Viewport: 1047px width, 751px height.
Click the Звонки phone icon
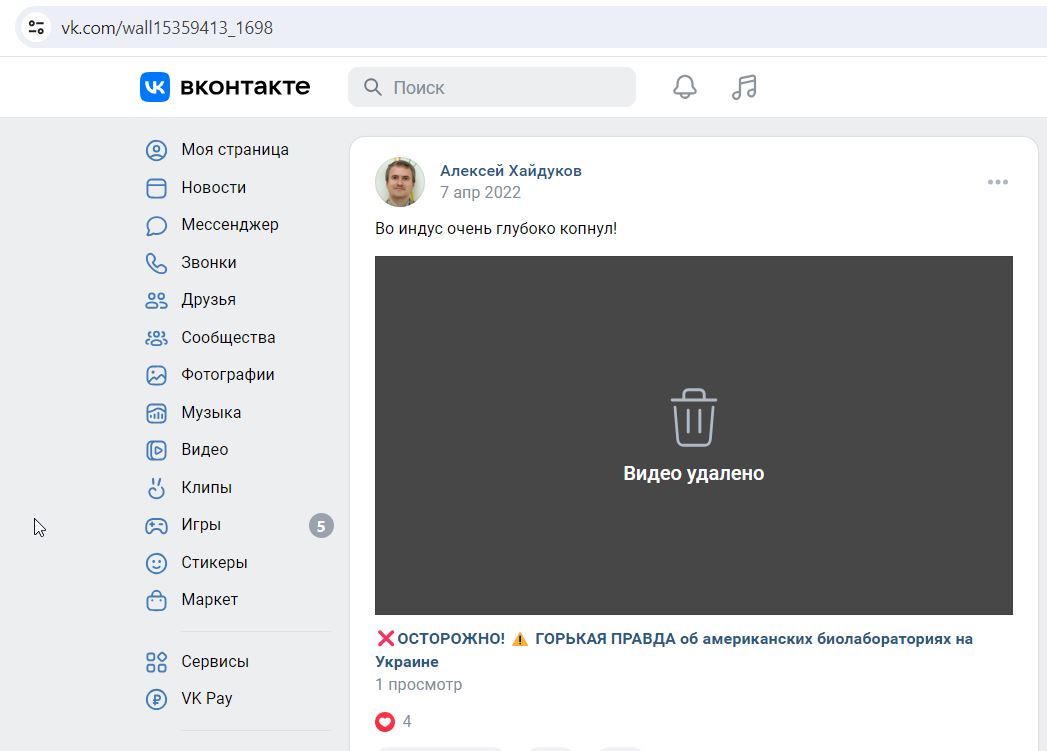[156, 263]
